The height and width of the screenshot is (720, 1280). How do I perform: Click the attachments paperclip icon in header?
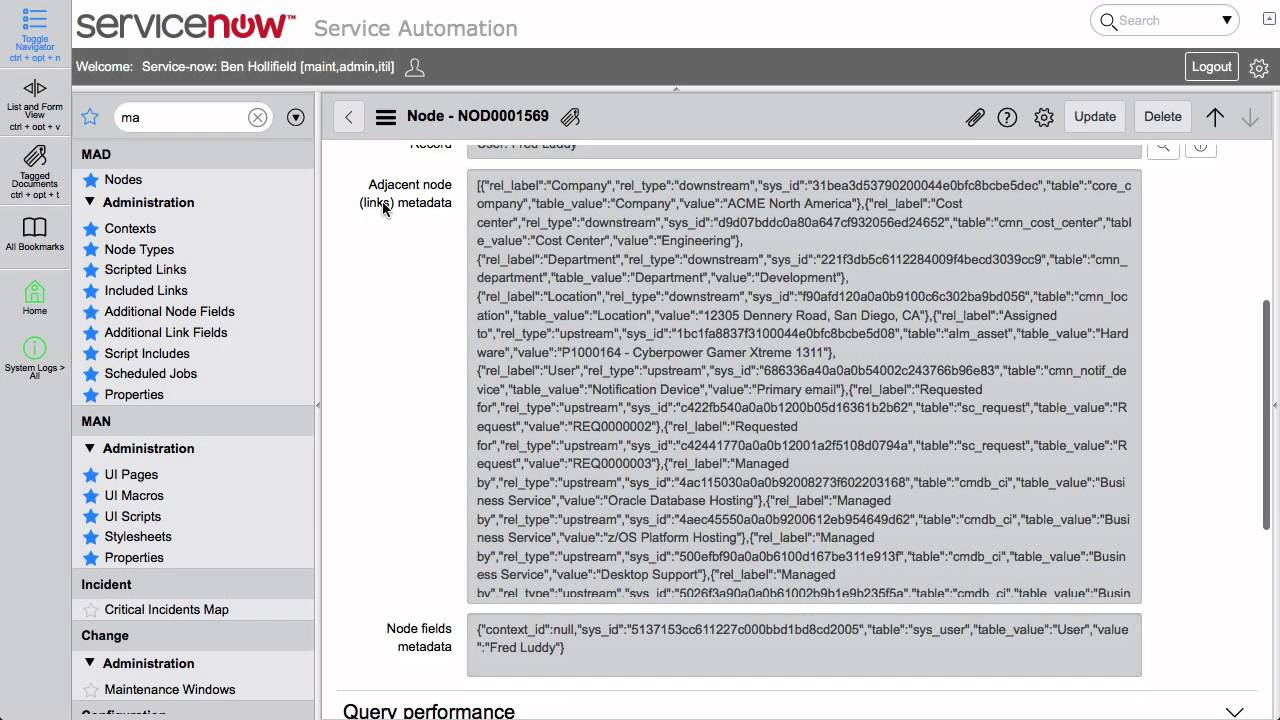coord(974,117)
